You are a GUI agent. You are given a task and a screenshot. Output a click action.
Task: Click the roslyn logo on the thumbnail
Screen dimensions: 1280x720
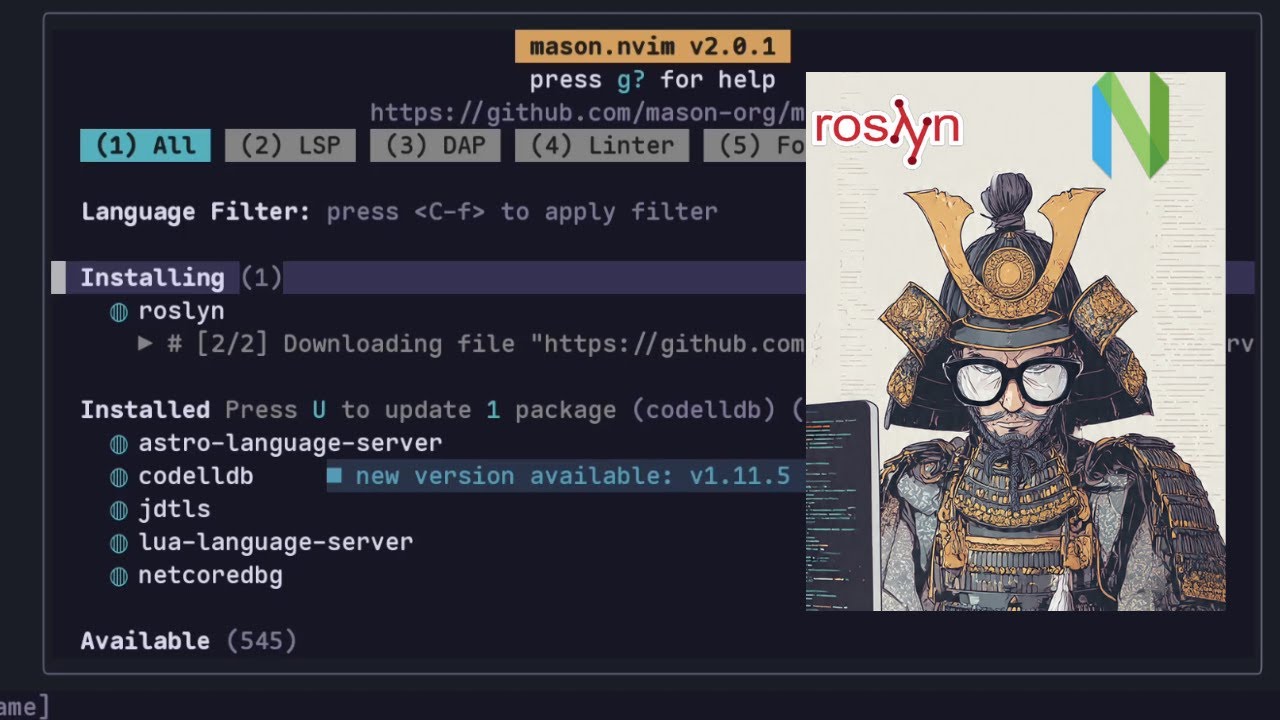[888, 130]
